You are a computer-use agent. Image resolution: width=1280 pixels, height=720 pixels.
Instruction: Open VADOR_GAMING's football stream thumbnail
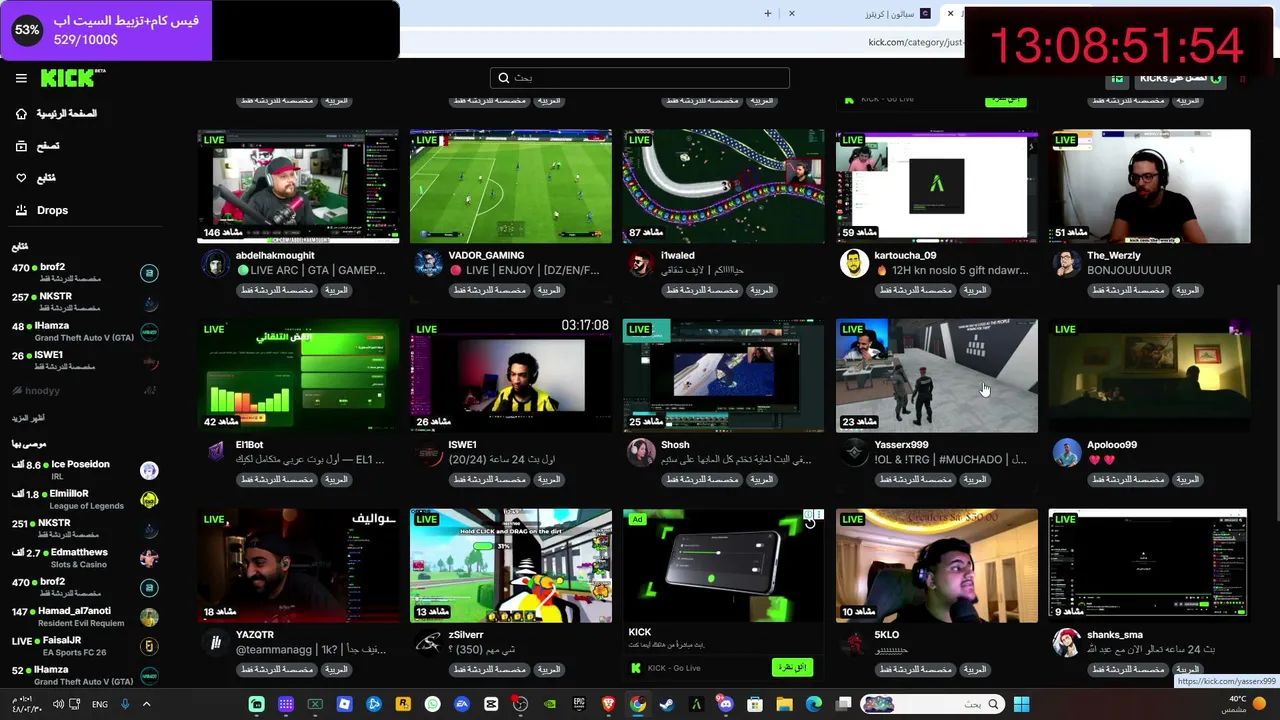[511, 186]
